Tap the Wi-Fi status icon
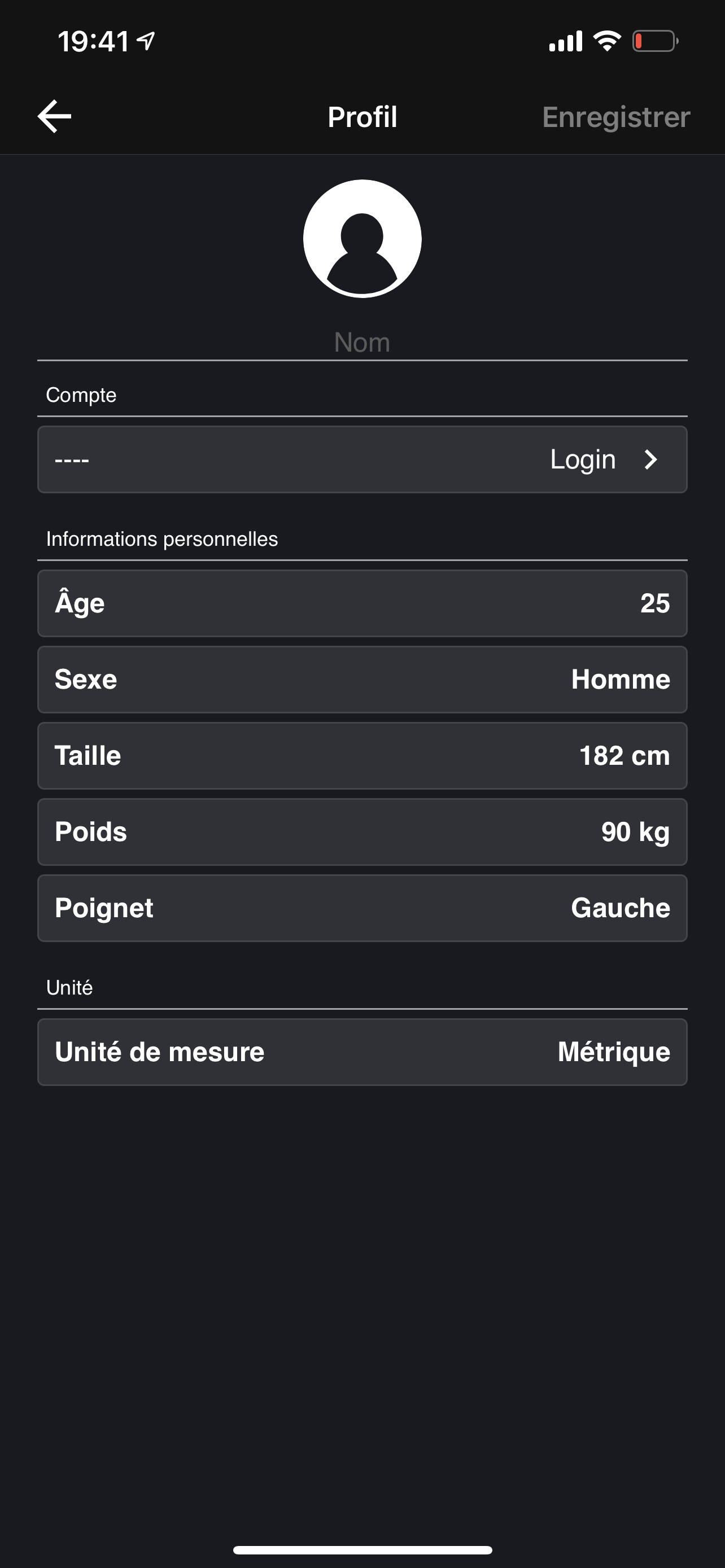This screenshot has width=725, height=1568. point(606,41)
